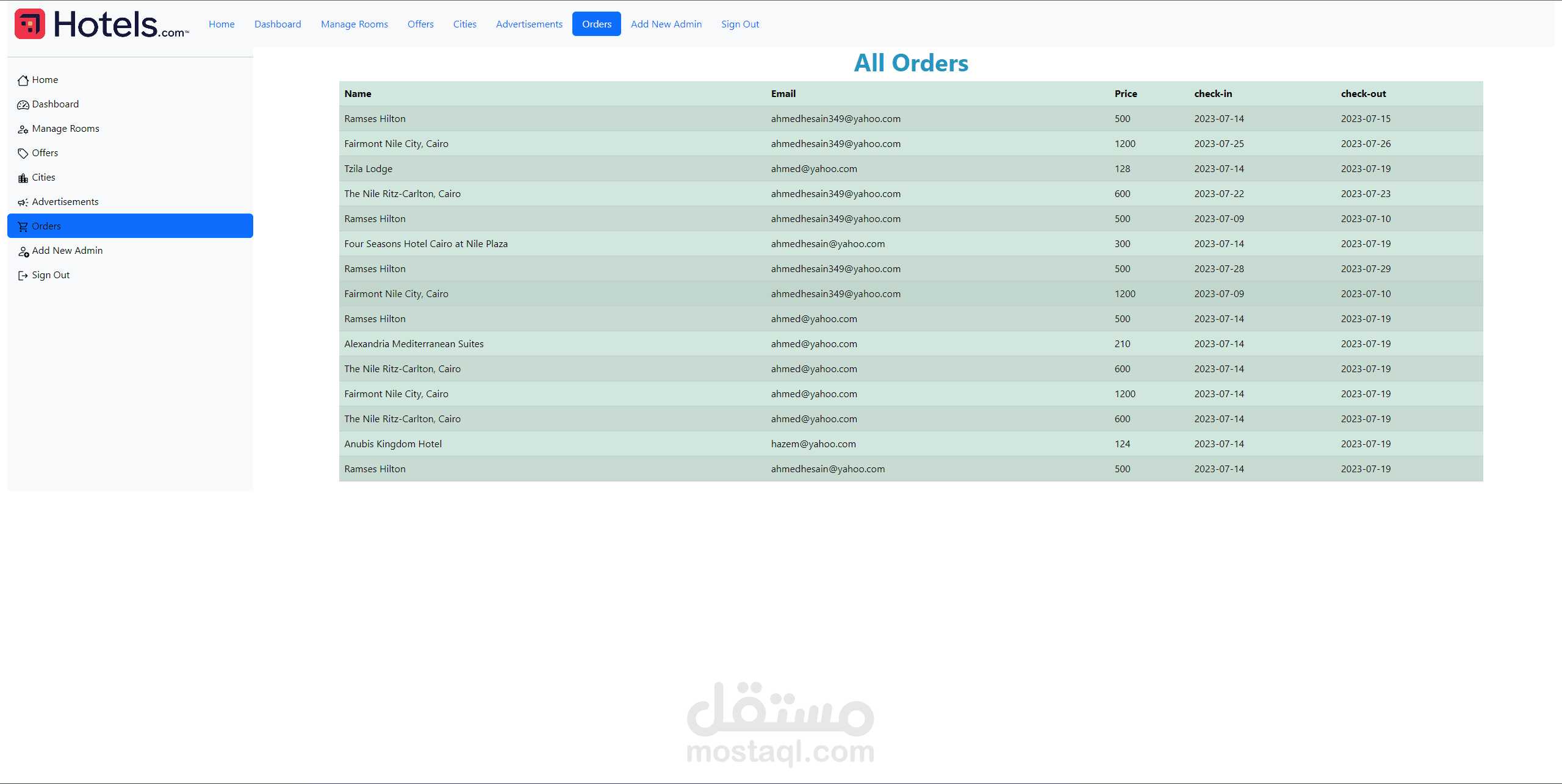Viewport: 1562px width, 784px height.
Task: Click Add New Admin in top navbar
Action: click(x=666, y=24)
